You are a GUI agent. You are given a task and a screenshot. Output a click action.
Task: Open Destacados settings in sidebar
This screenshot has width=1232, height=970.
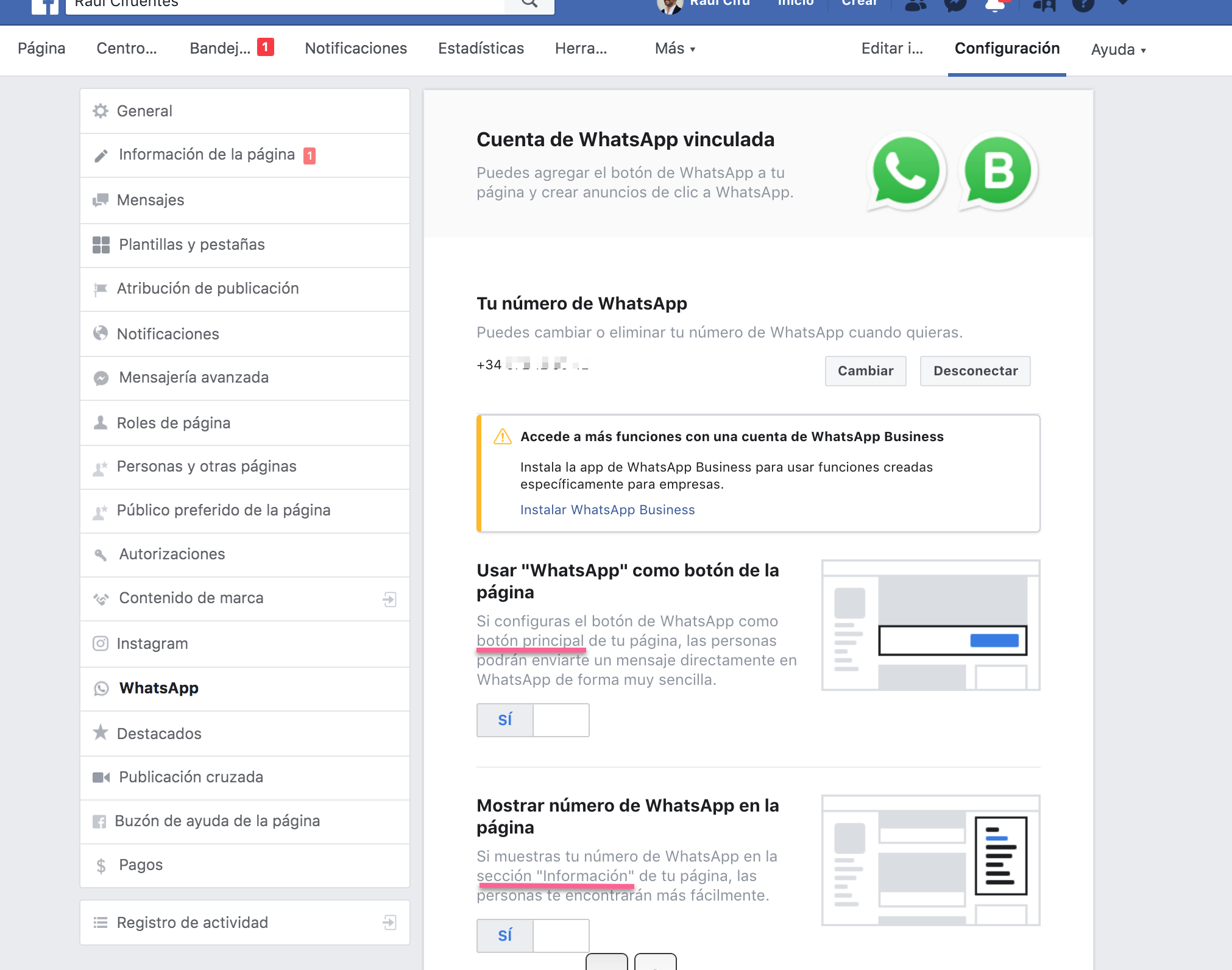click(x=245, y=734)
